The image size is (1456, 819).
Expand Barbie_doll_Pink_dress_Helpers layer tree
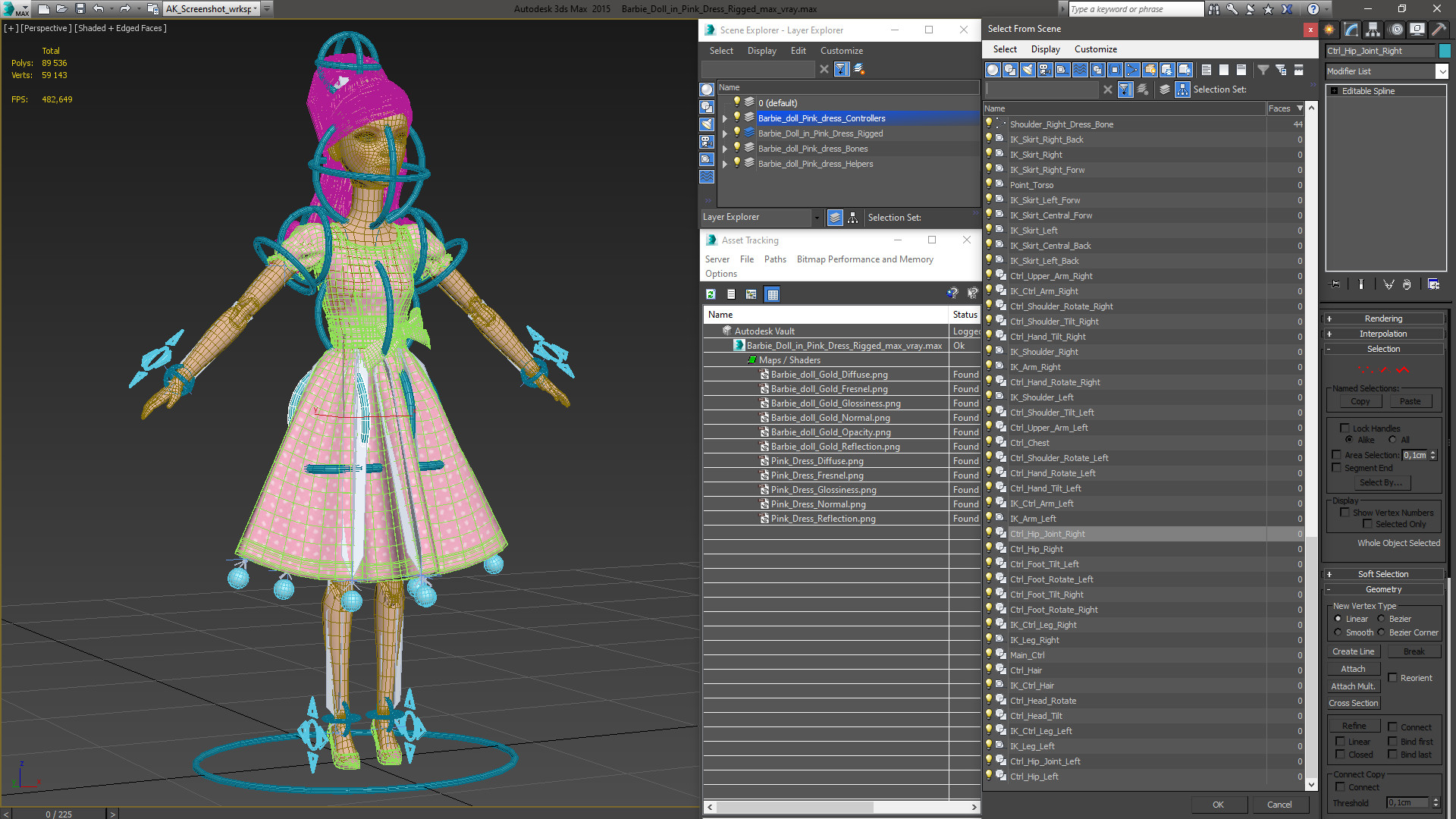pyautogui.click(x=724, y=164)
